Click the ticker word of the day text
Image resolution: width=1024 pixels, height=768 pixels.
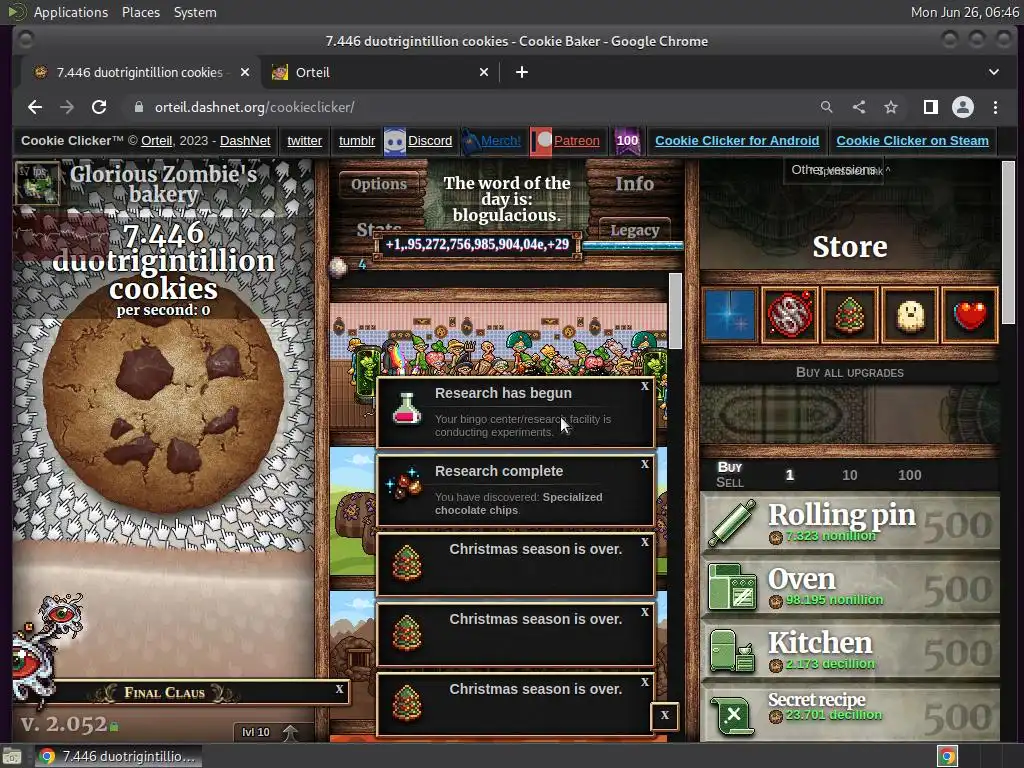pyautogui.click(x=507, y=199)
